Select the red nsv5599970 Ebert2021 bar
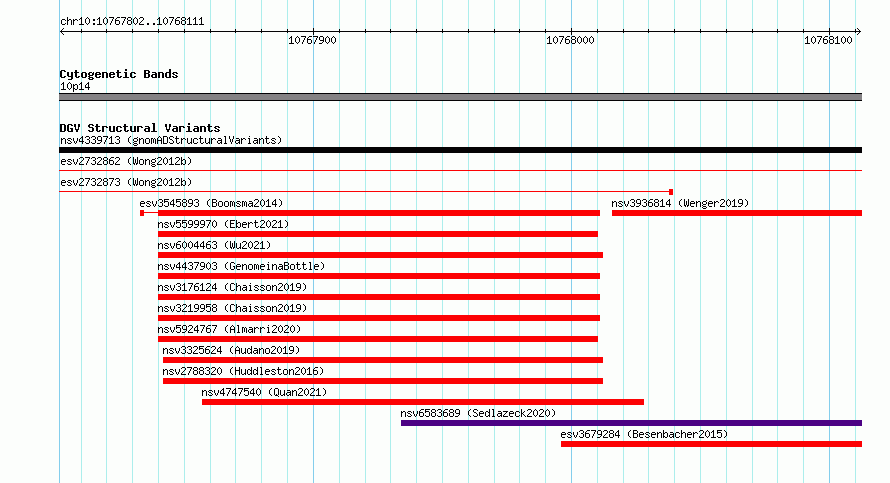Viewport: 890px width, 483px height. tap(378, 234)
